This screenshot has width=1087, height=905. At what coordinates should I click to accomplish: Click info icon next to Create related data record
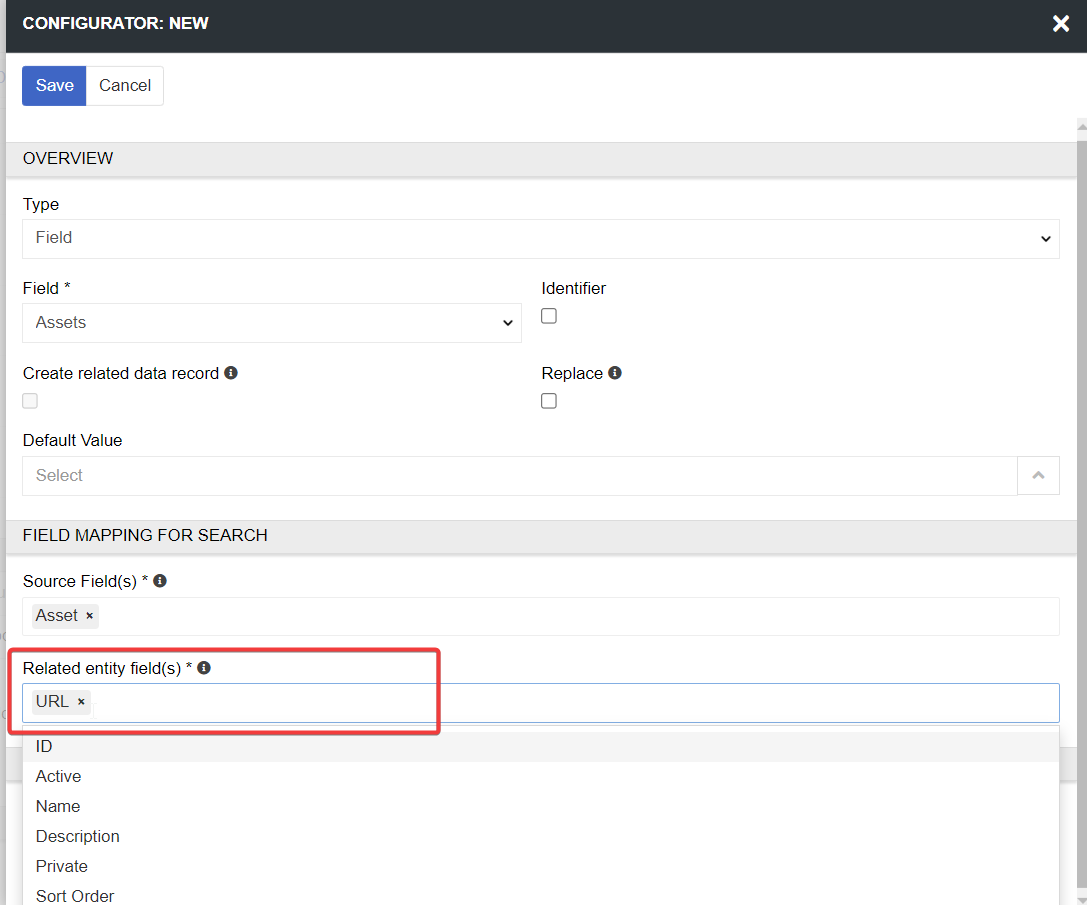coord(231,373)
